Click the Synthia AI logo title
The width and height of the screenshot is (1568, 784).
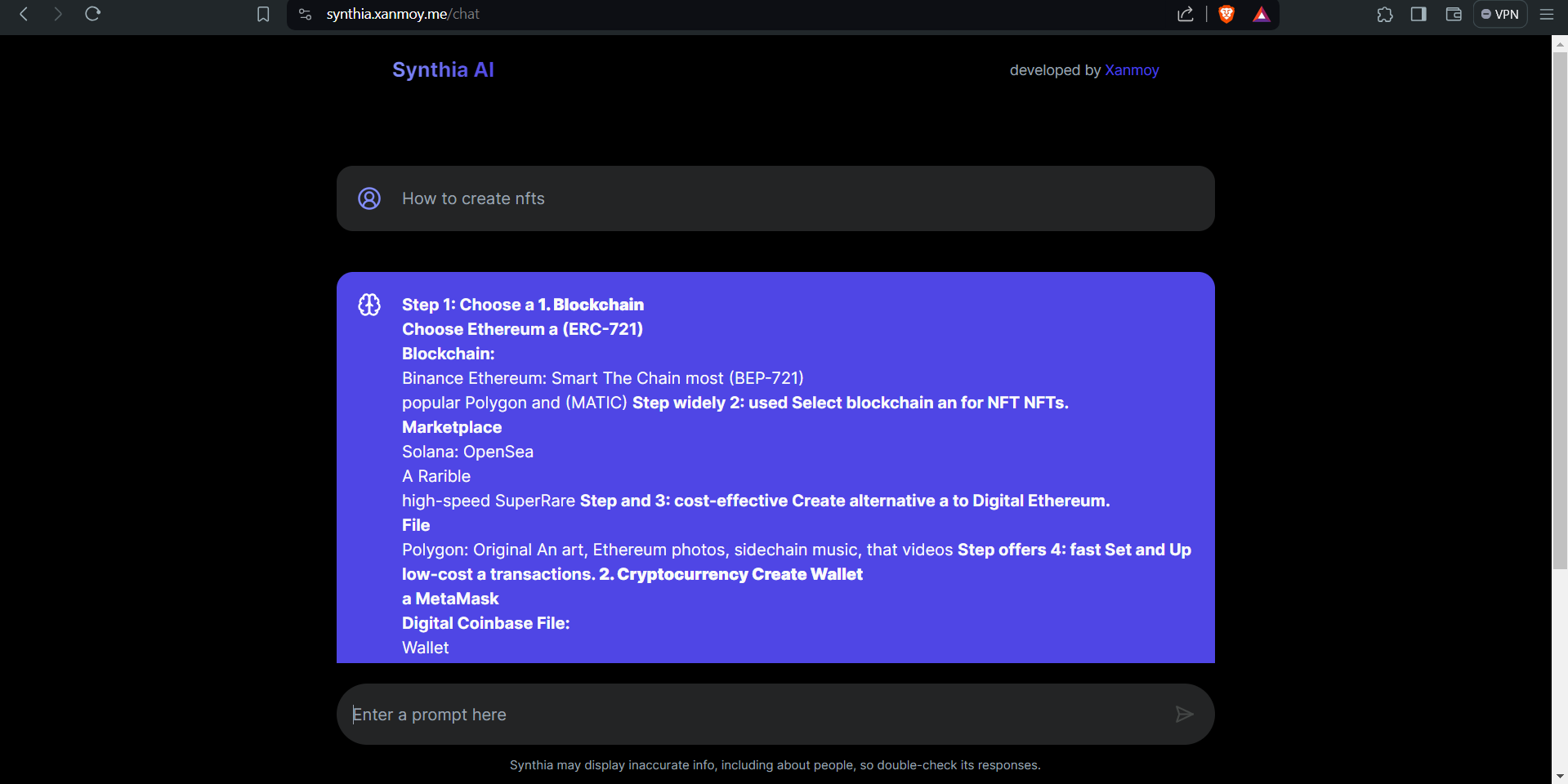pyautogui.click(x=443, y=69)
